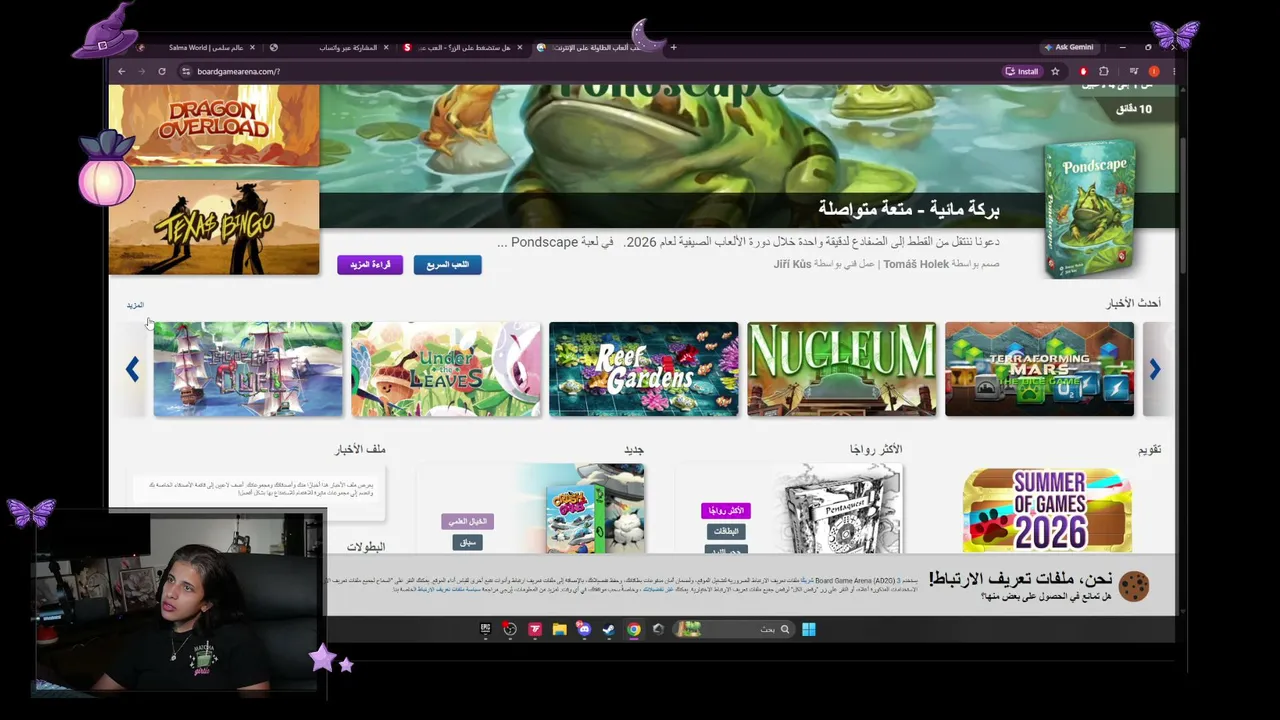Click the الخيال العلمي purple tag
Image resolution: width=1280 pixels, height=720 pixels.
coord(467,521)
